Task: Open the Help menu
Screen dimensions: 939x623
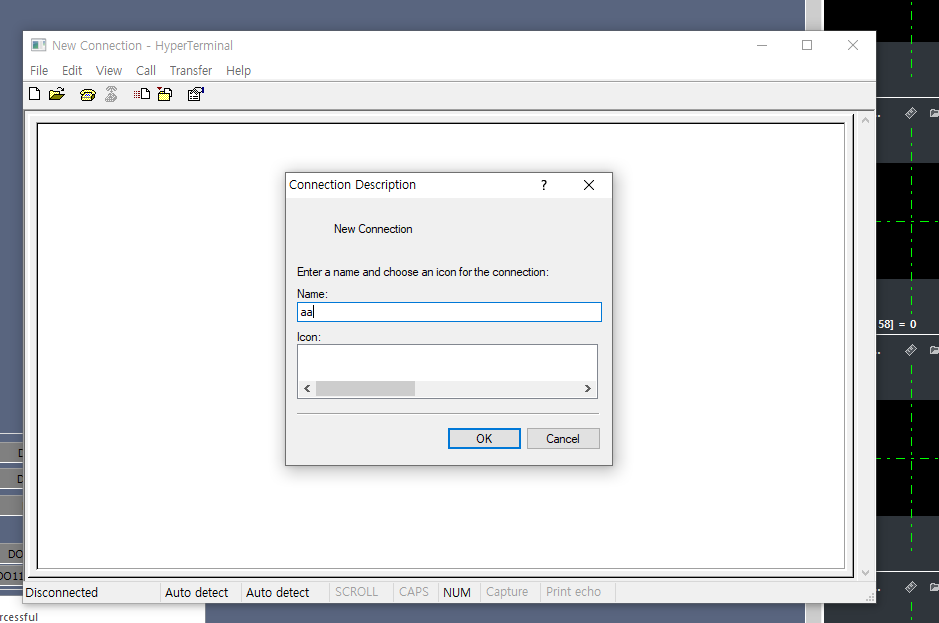Action: point(238,71)
